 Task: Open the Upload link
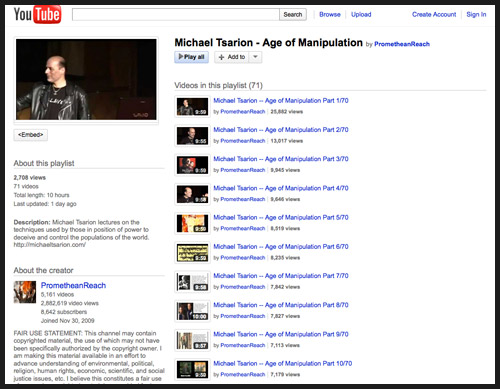pos(361,14)
